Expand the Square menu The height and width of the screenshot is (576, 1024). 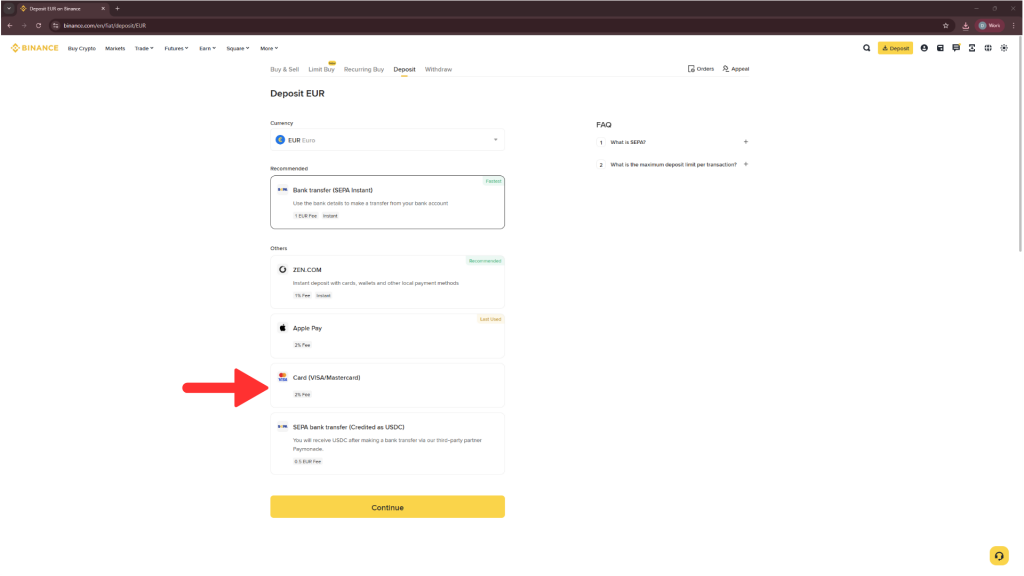click(238, 48)
